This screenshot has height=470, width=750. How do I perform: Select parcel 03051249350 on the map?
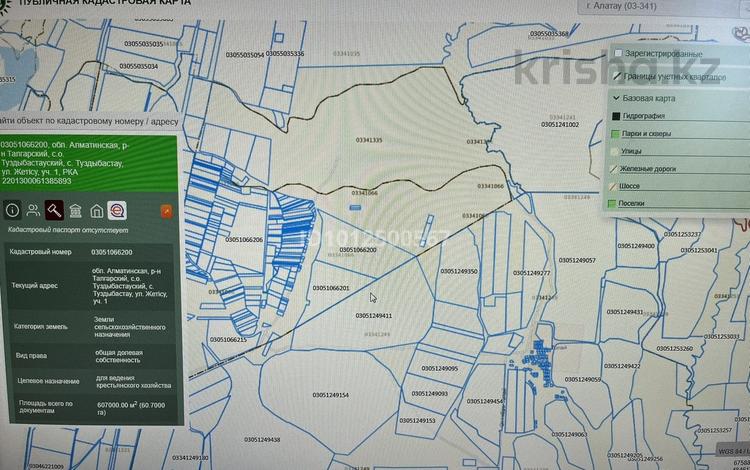(459, 271)
